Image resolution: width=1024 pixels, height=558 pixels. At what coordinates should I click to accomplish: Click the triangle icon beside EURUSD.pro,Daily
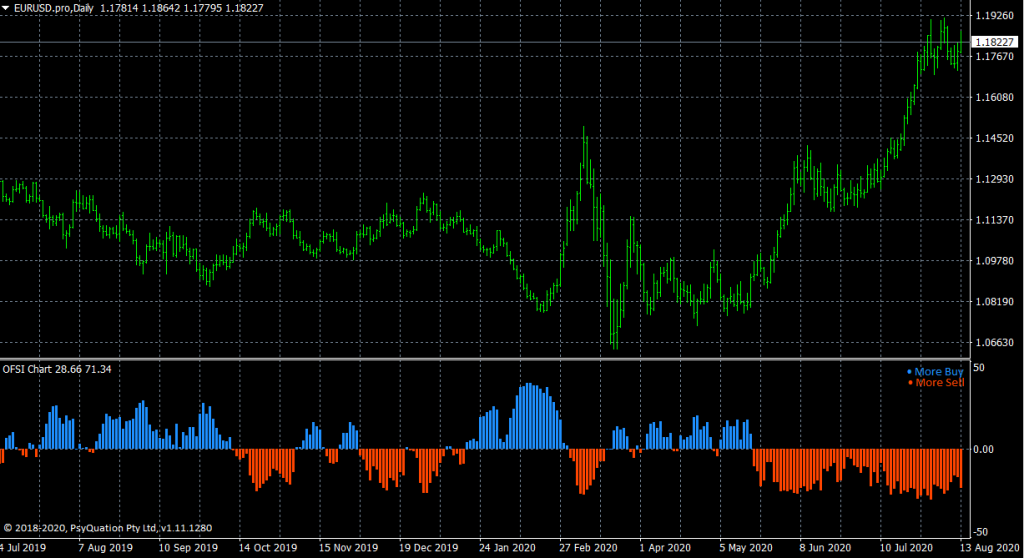5,8
